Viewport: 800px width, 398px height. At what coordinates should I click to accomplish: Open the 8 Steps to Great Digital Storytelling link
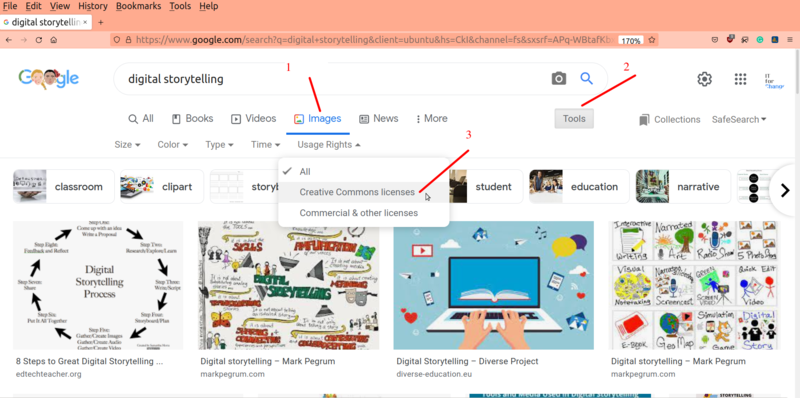(x=89, y=361)
